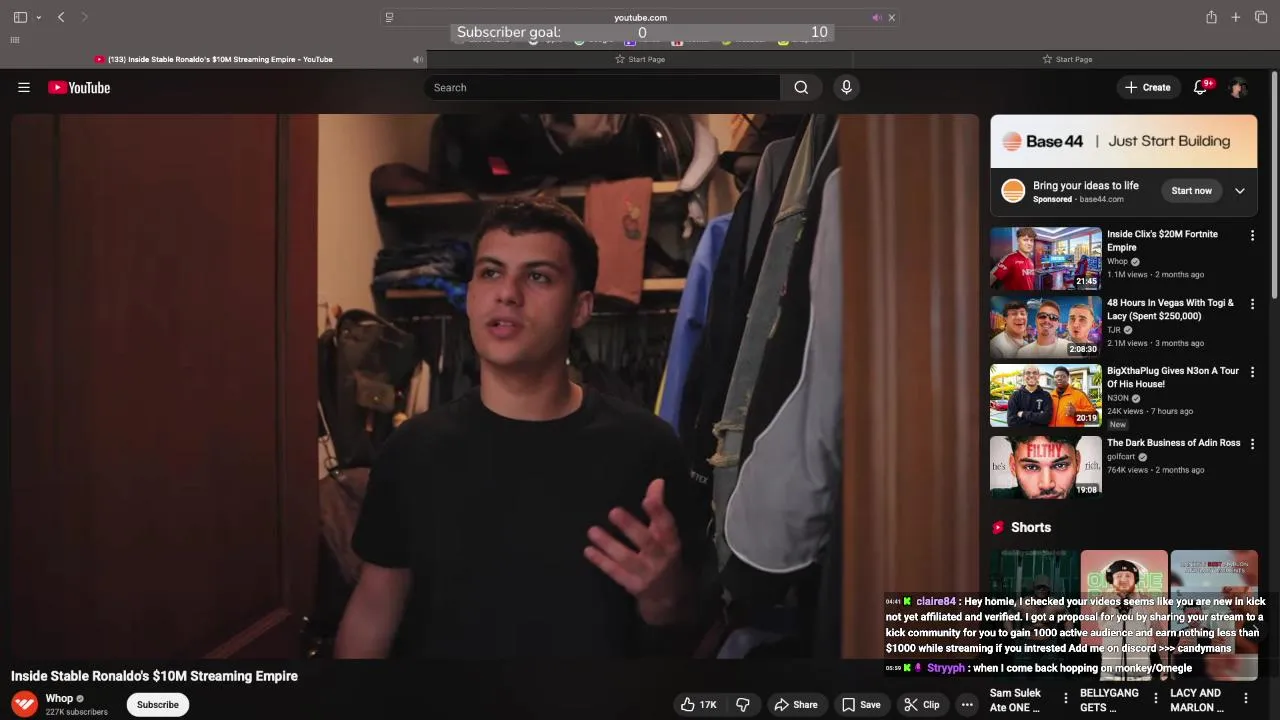Click the Base 44 ad banner
Image resolution: width=1280 pixels, height=720 pixels.
[x=1124, y=141]
